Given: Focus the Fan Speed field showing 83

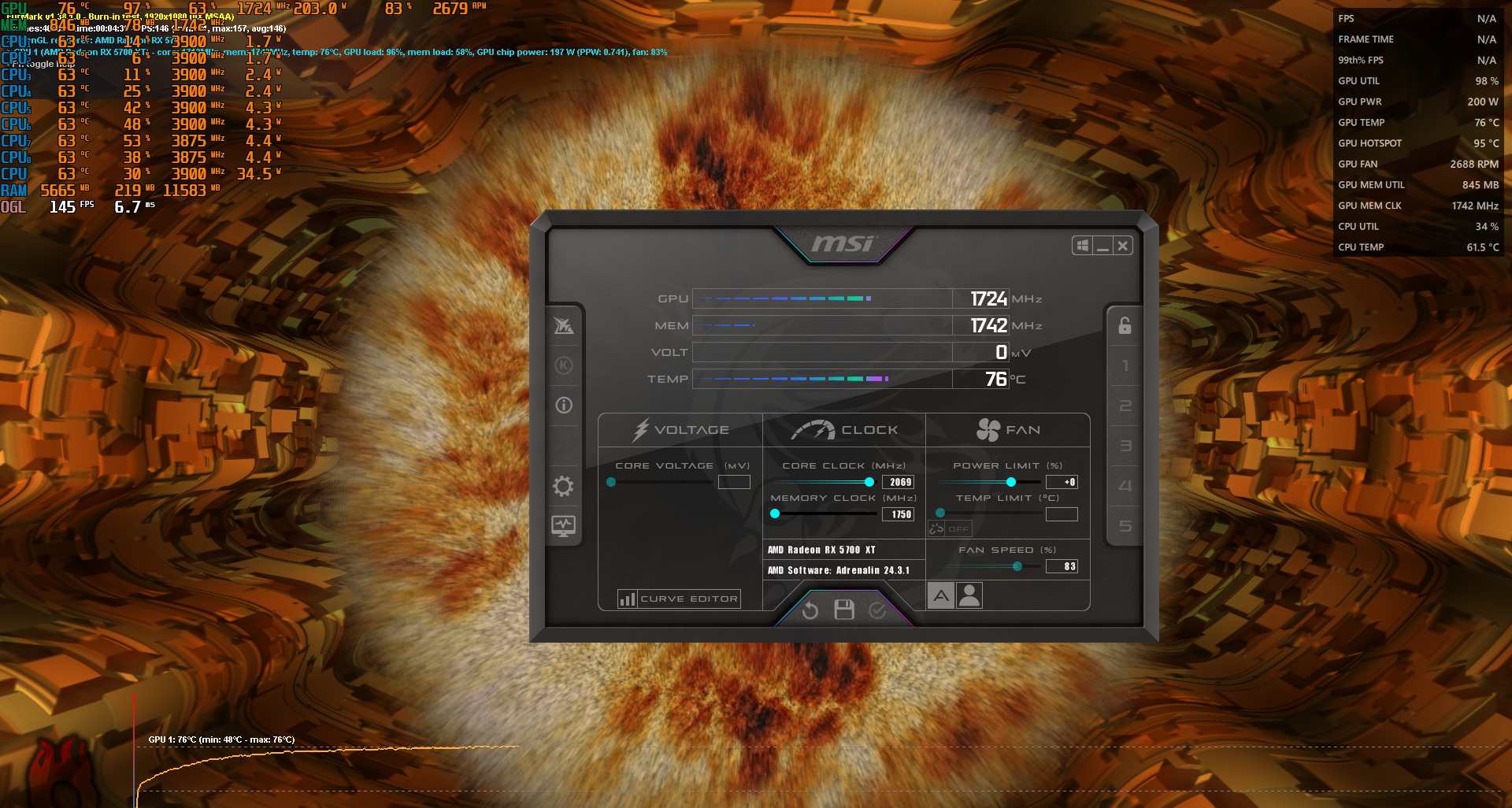Looking at the screenshot, I should tap(1062, 566).
